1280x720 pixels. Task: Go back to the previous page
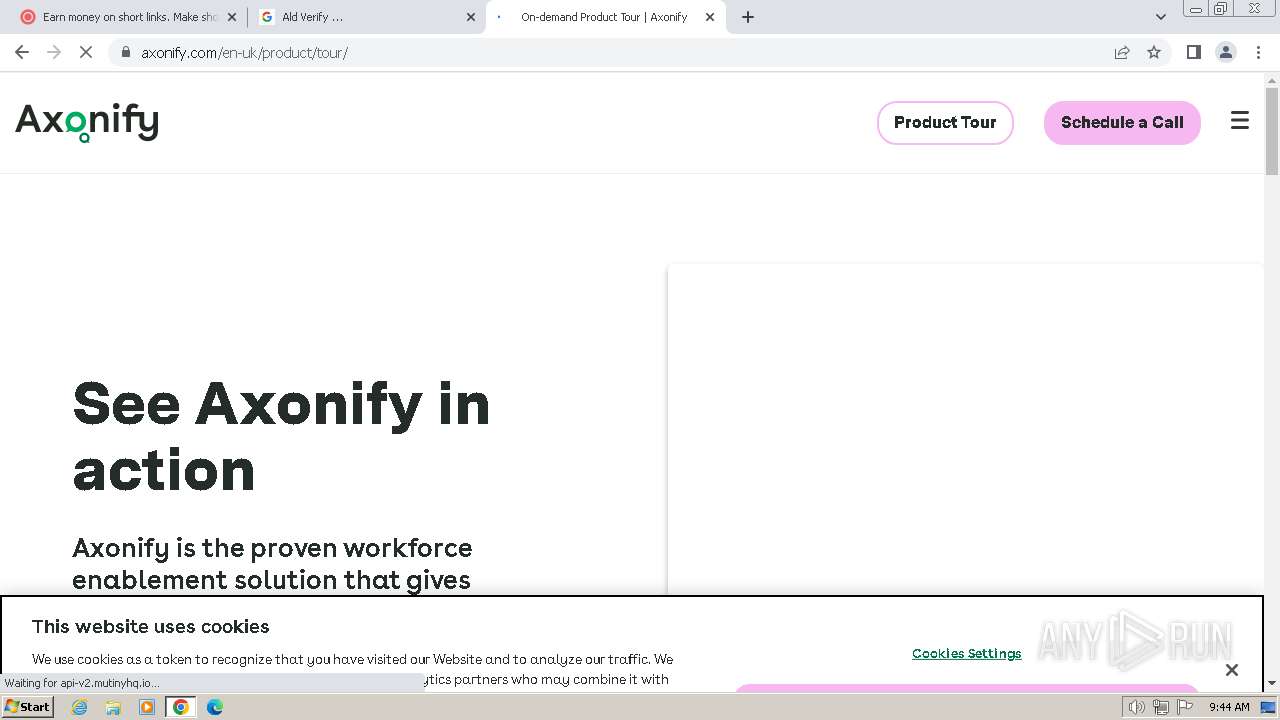click(22, 52)
